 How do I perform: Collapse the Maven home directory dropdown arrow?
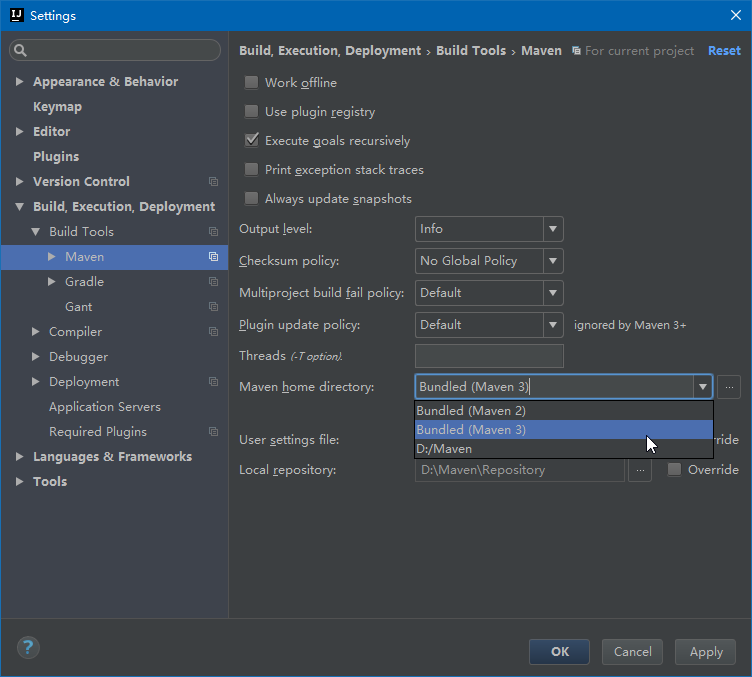[703, 387]
